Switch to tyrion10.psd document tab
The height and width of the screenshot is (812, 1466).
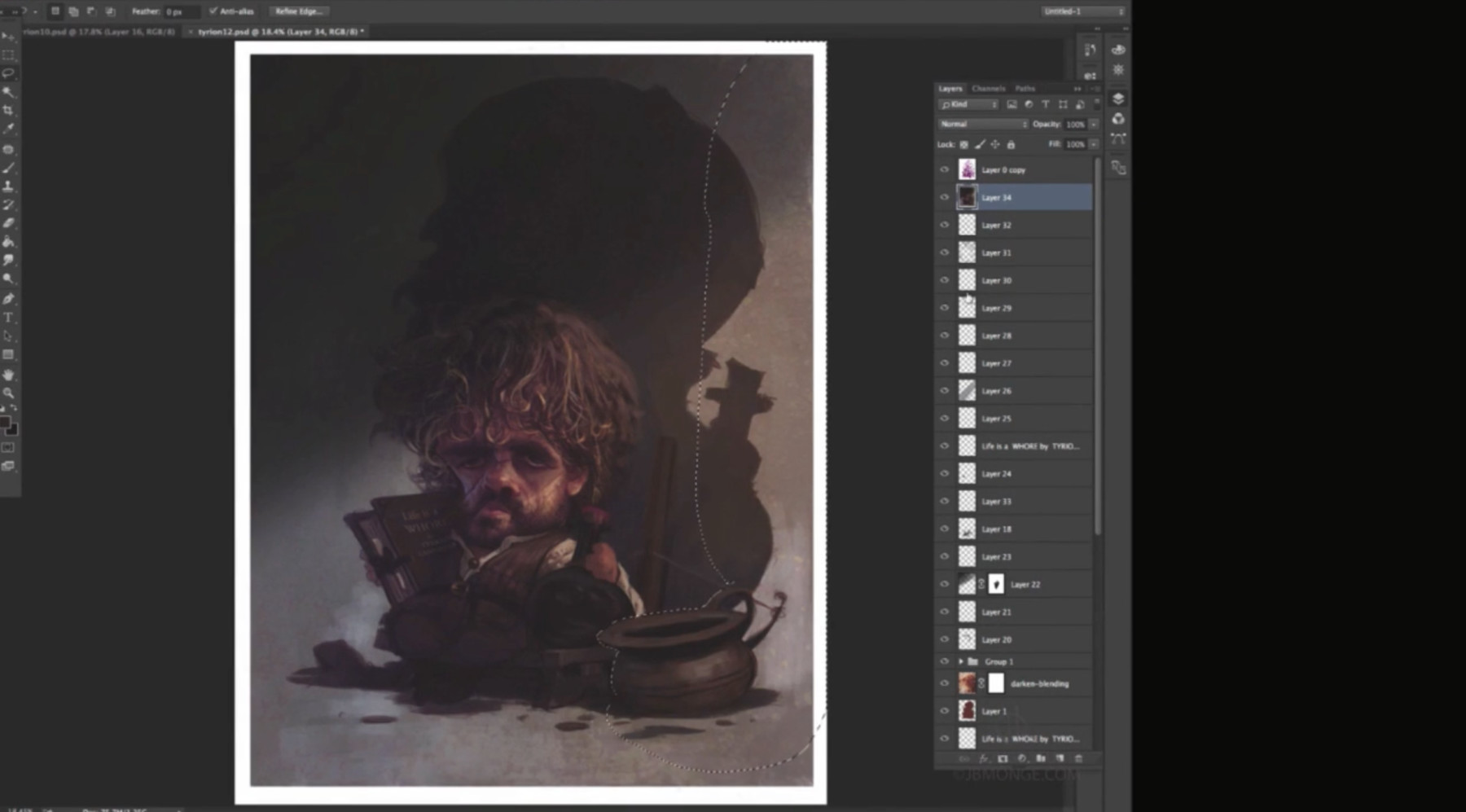click(x=99, y=31)
